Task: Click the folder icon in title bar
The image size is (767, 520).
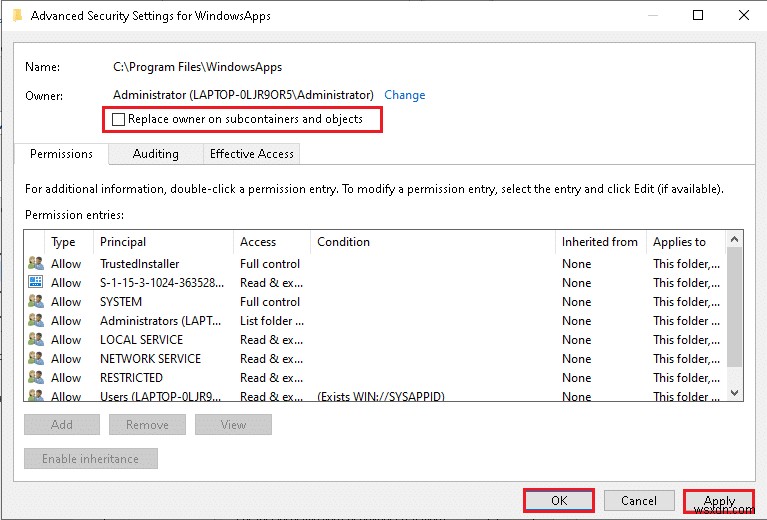Action: (17, 16)
